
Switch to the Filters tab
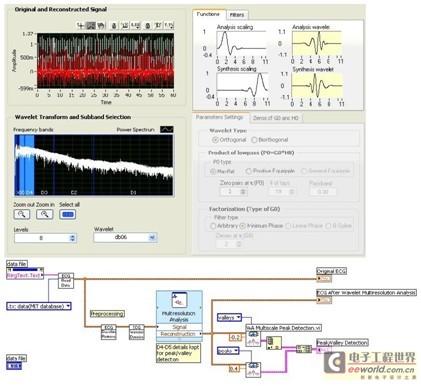tap(237, 15)
